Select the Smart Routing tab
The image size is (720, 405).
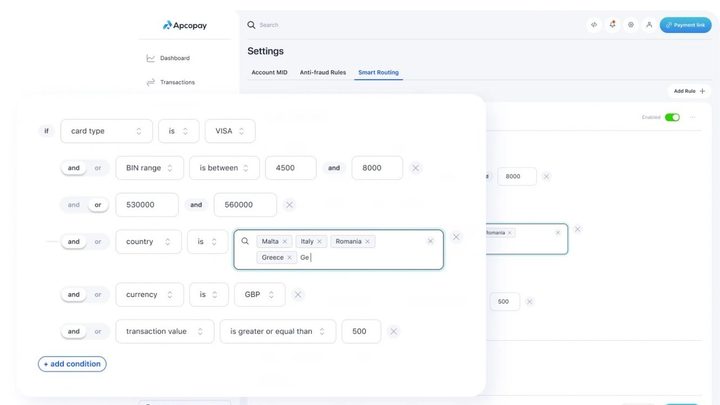(x=378, y=72)
